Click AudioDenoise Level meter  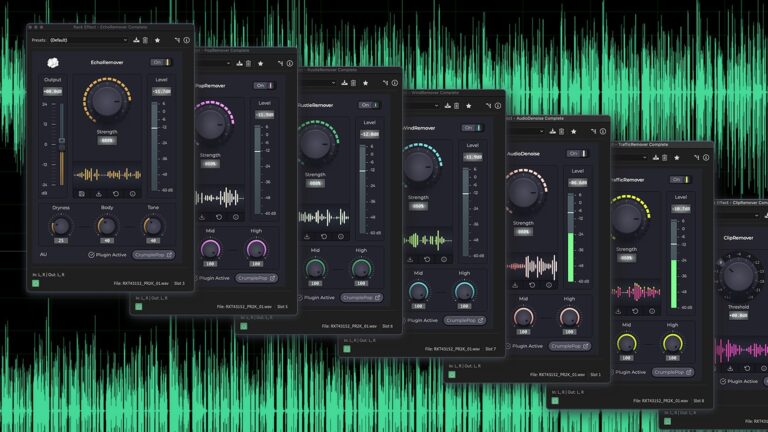tap(571, 238)
